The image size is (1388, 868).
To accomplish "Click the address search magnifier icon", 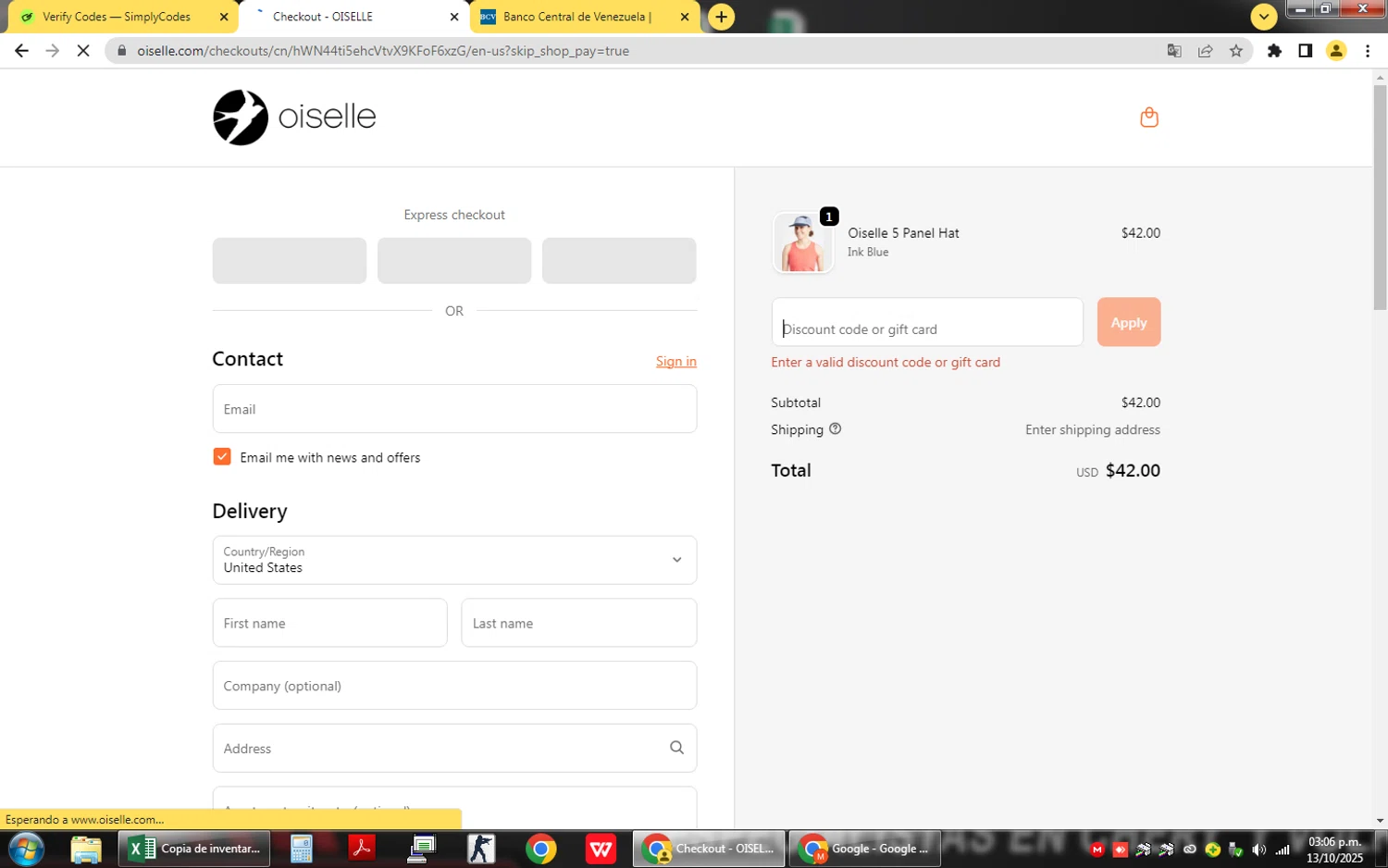I will tap(676, 748).
